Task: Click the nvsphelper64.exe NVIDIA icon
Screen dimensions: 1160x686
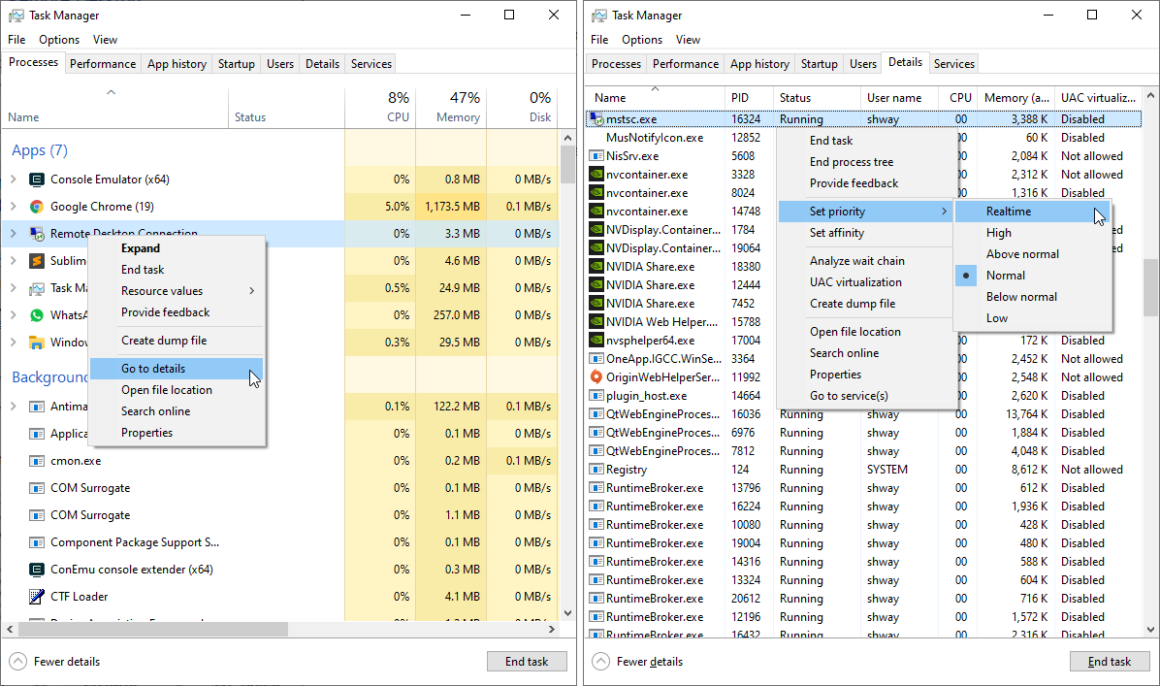Action: point(596,340)
